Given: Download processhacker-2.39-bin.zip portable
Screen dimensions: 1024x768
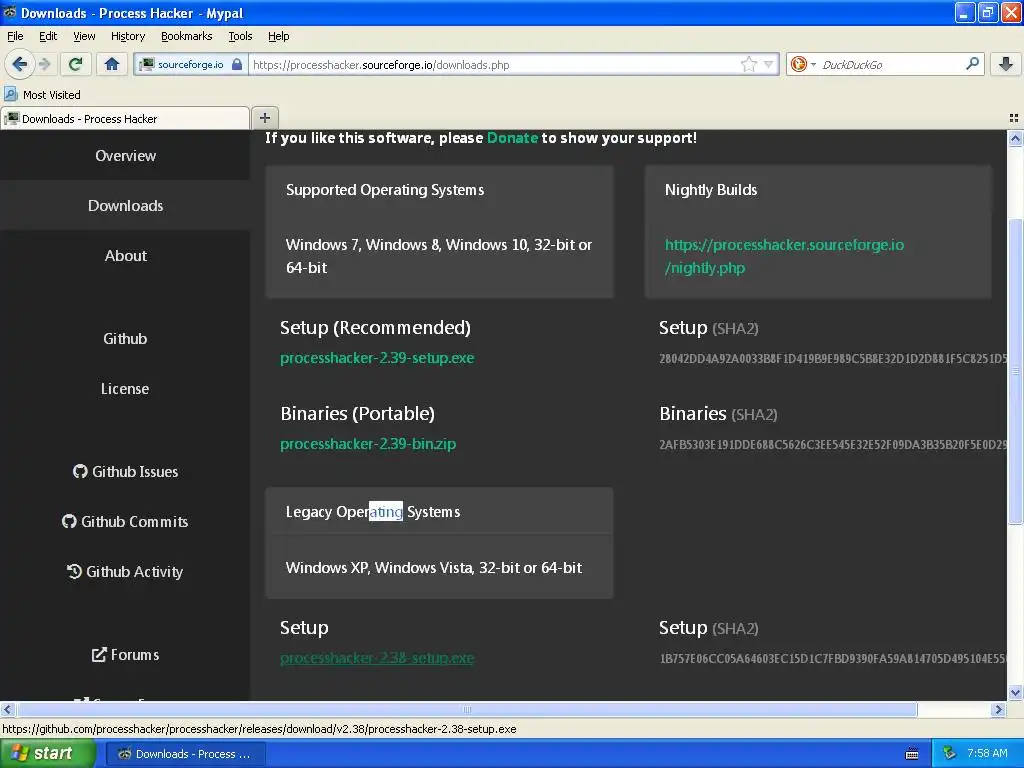Looking at the screenshot, I should [x=368, y=444].
